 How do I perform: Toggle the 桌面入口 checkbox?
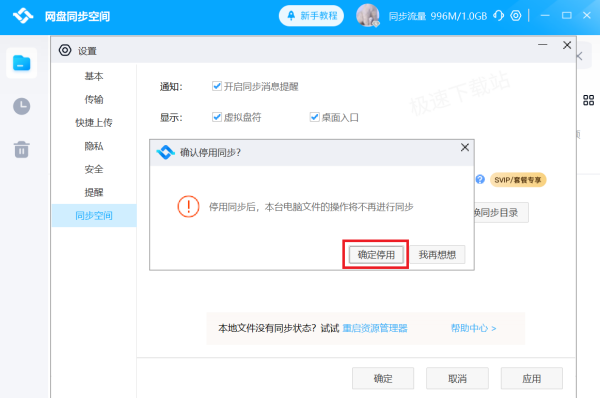(x=315, y=117)
